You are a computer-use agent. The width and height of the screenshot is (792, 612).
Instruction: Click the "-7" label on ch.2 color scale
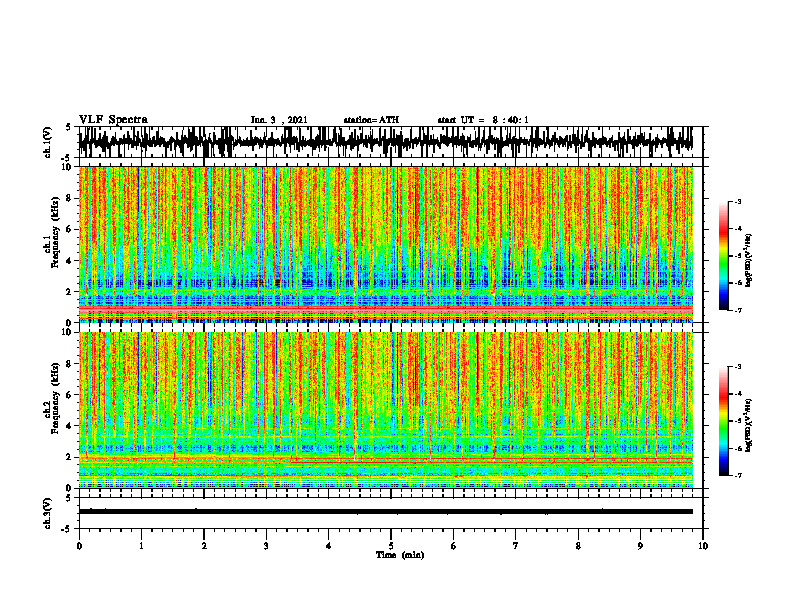[738, 475]
